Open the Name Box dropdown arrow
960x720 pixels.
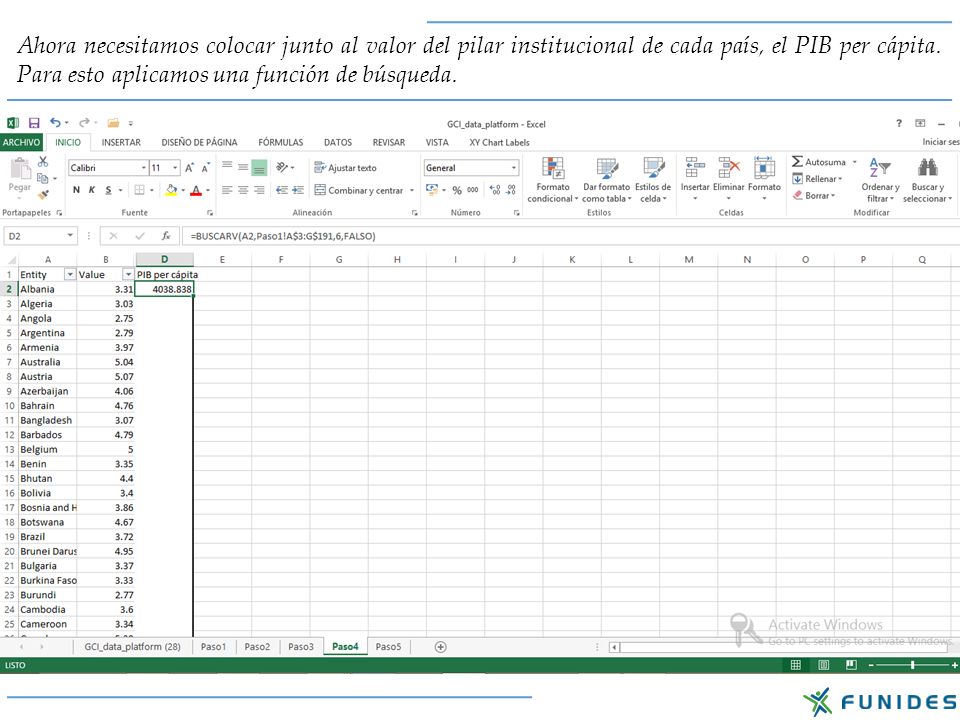[x=70, y=236]
